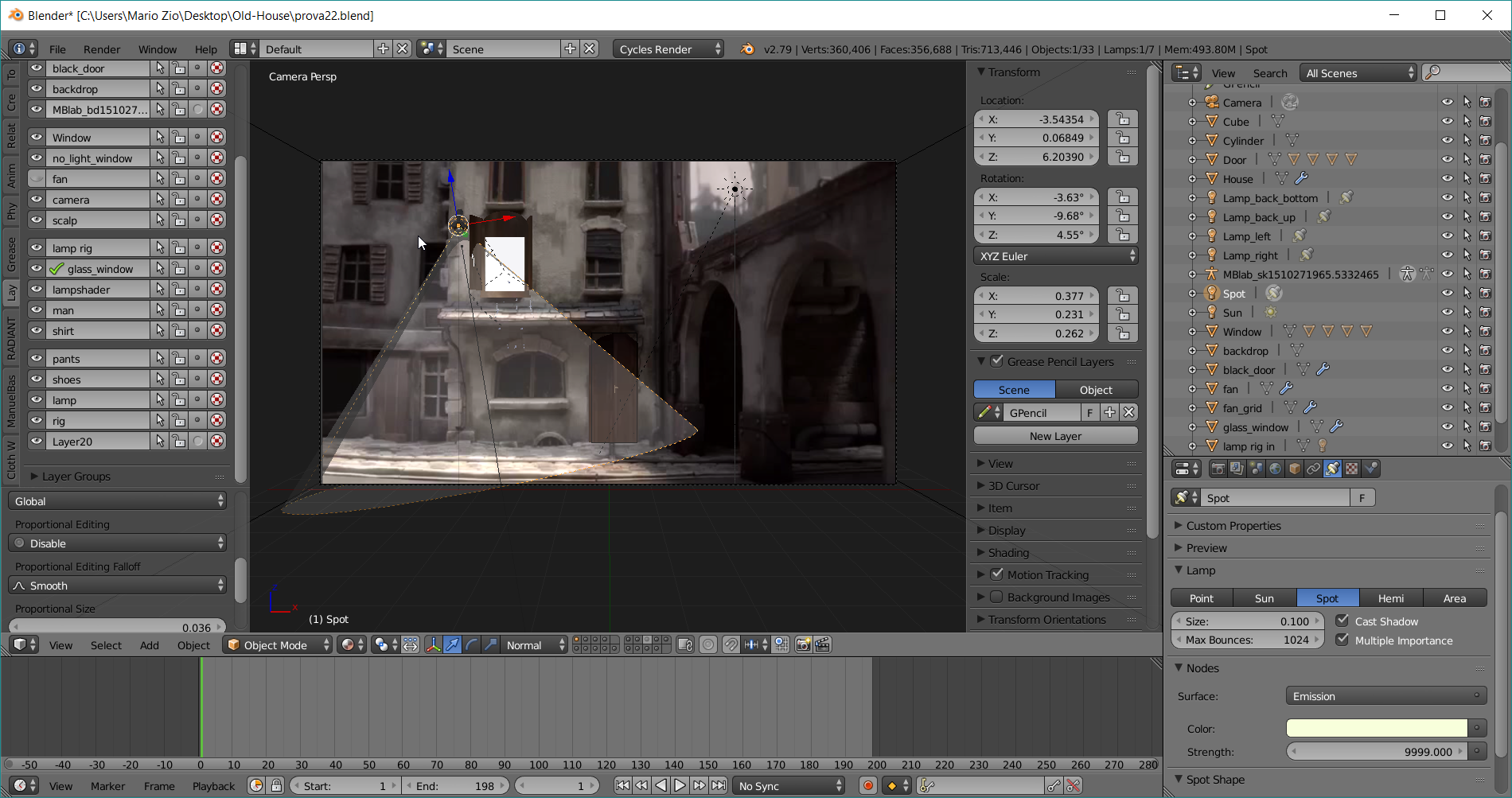Open the Render Layers properties tab
This screenshot has width=1512, height=798.
[1237, 469]
